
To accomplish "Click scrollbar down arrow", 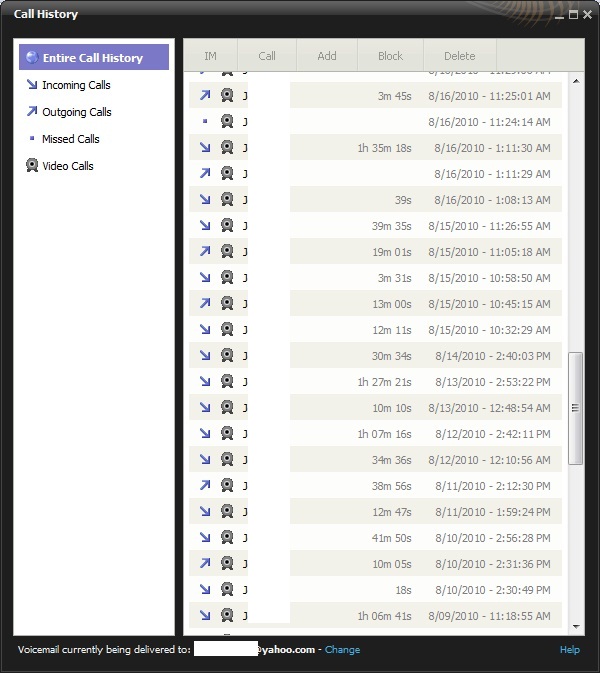I will [x=576, y=627].
